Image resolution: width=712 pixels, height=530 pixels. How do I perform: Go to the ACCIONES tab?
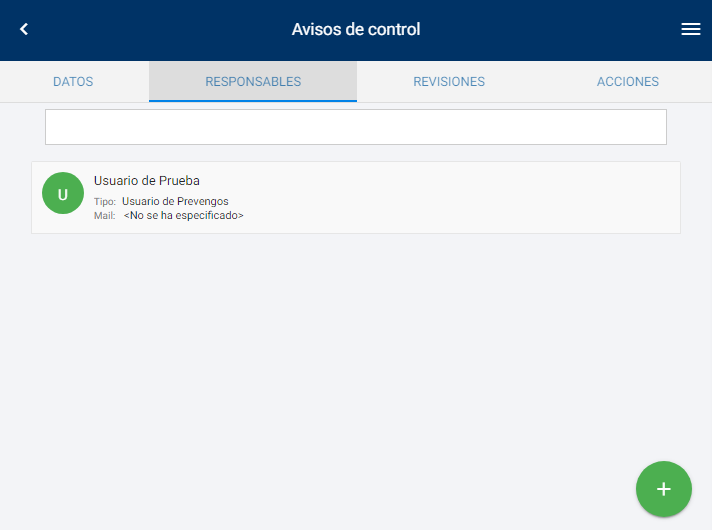tap(627, 82)
